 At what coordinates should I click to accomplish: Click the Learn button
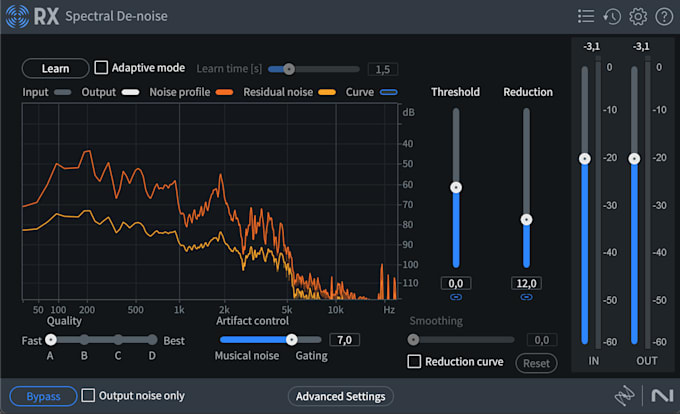[56, 68]
